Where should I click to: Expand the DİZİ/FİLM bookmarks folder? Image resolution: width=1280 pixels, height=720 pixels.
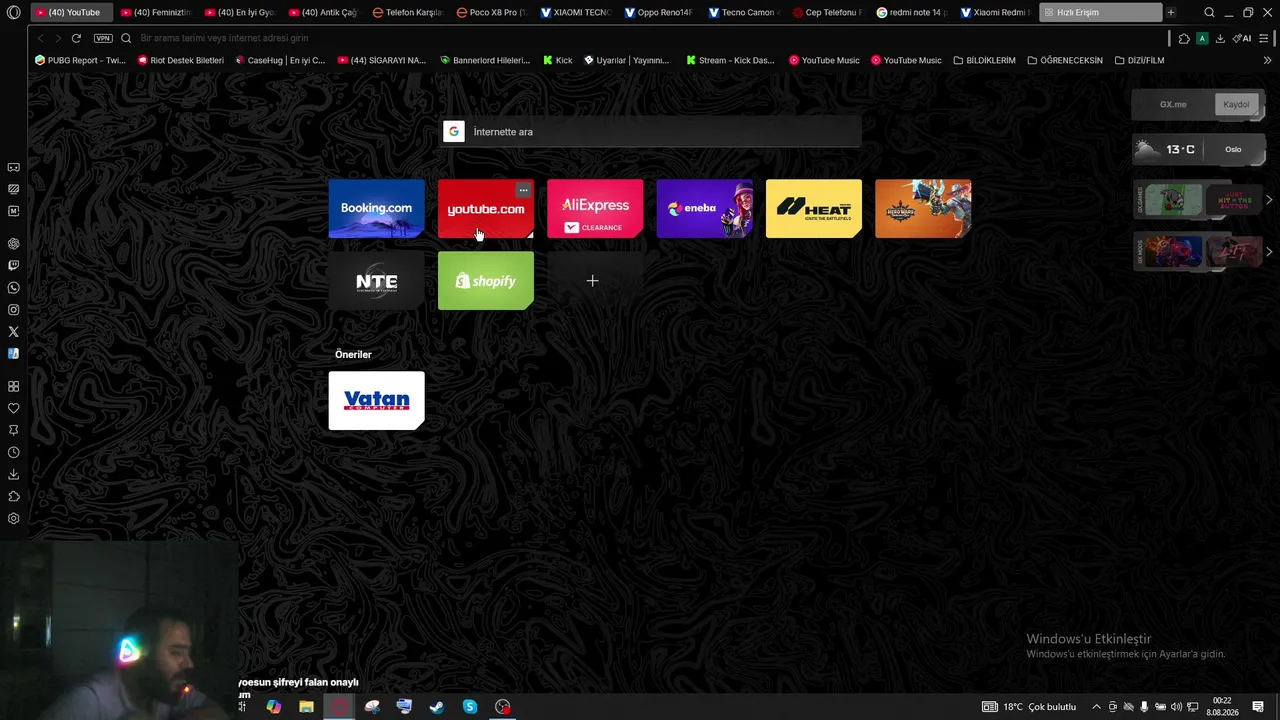(1139, 60)
